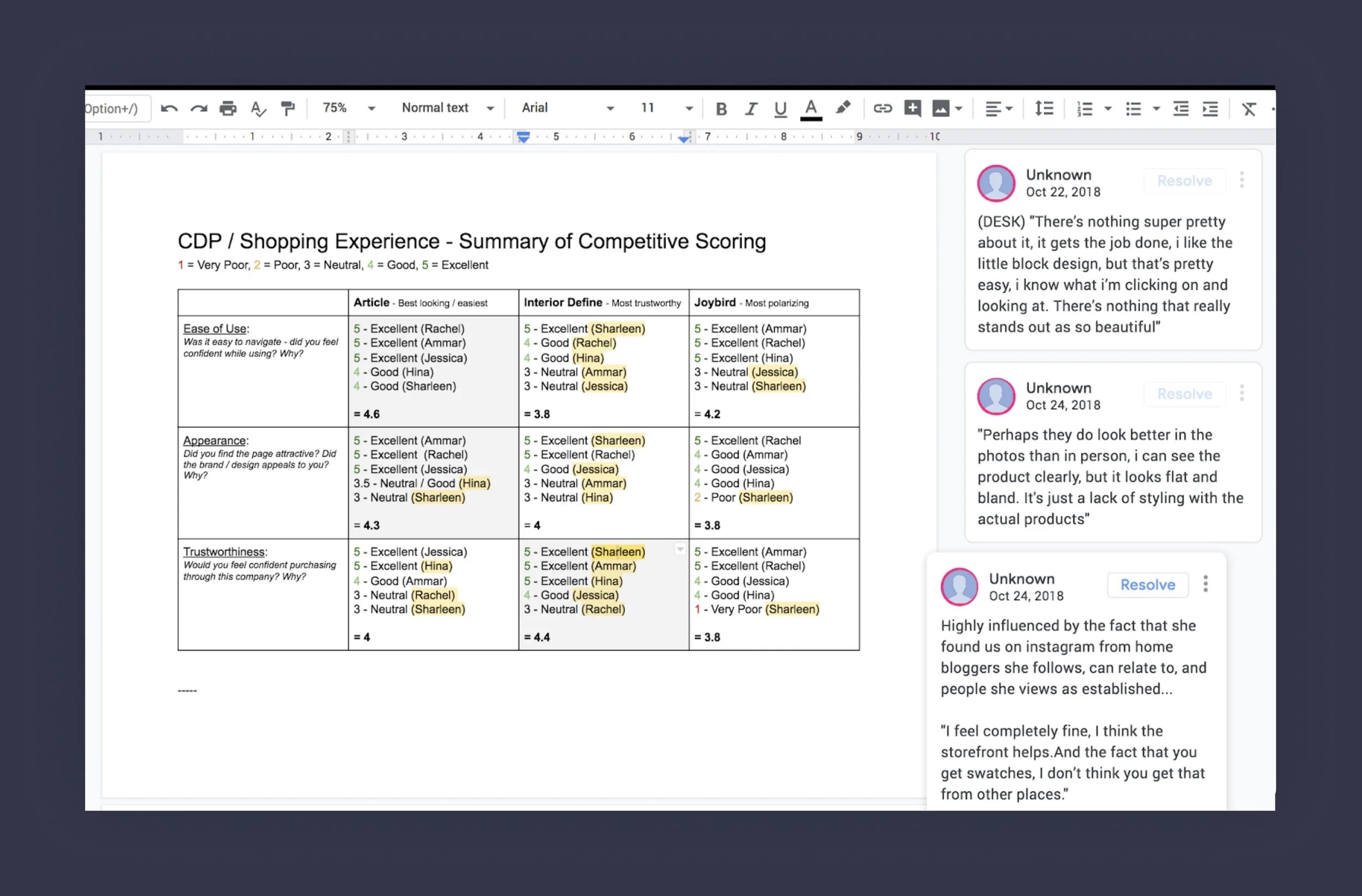Viewport: 1362px width, 896px height.
Task: Open more options on Oct 24 storefront comment
Action: tap(1205, 583)
